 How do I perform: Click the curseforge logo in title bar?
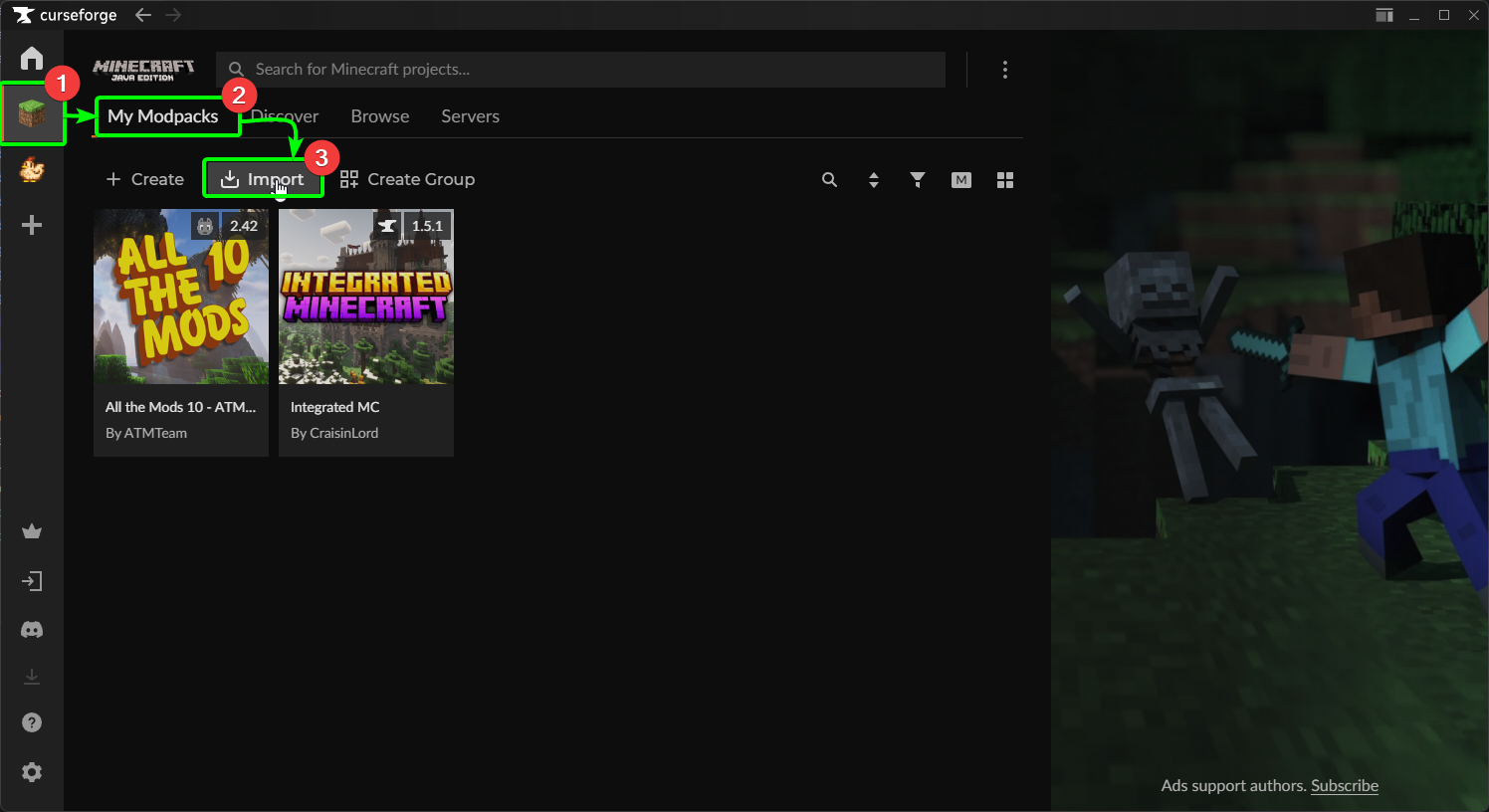65,15
